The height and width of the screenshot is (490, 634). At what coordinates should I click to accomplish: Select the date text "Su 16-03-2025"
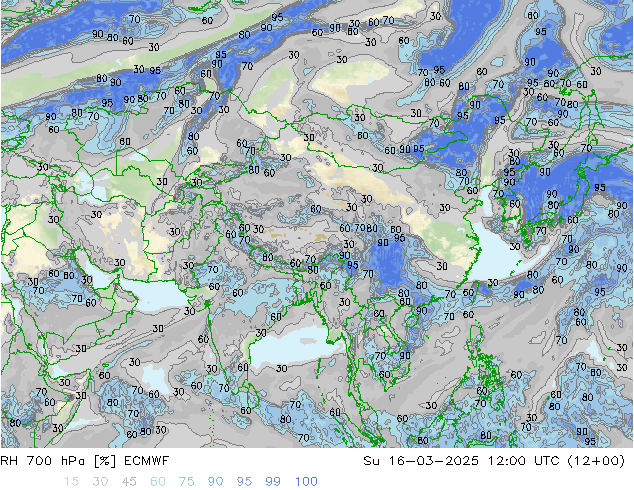pos(421,461)
